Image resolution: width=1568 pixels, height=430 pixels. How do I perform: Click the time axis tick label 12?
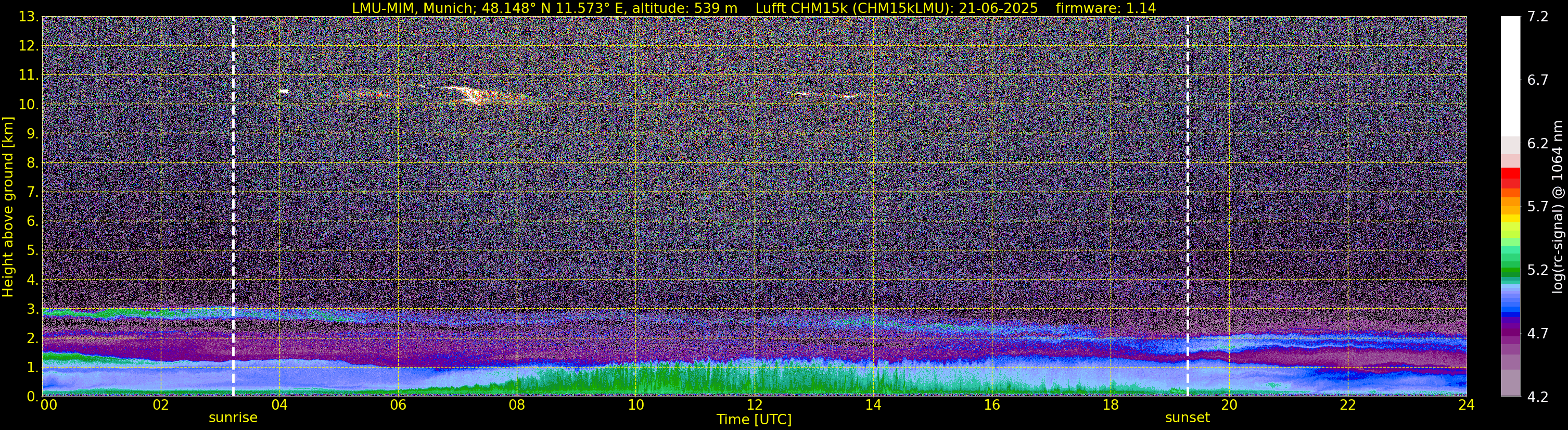click(754, 405)
